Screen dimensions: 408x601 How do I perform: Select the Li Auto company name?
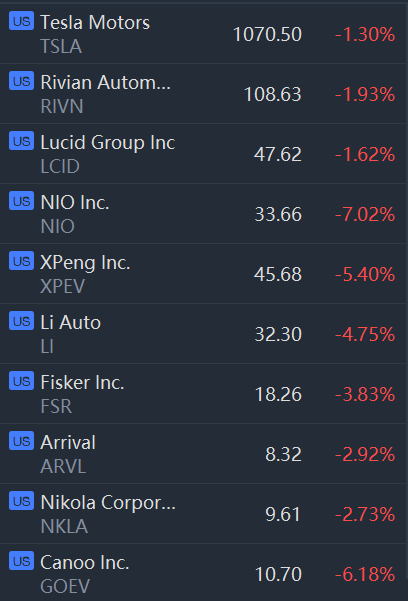pyautogui.click(x=71, y=322)
